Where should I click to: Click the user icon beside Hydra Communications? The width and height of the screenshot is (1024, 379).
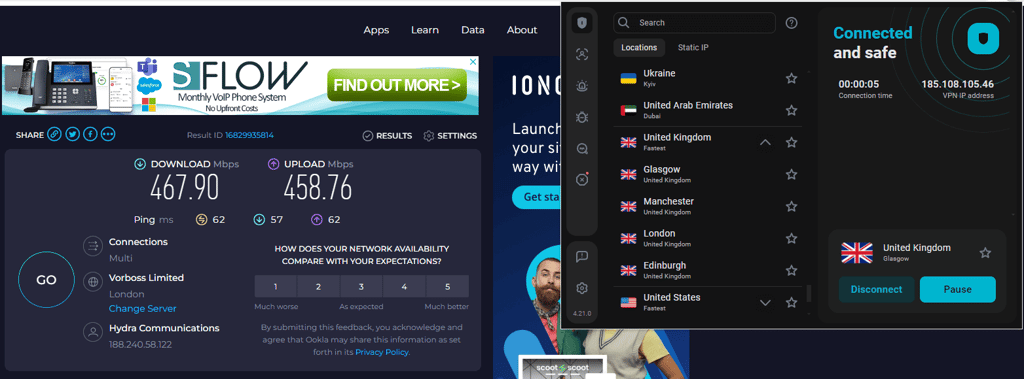[93, 332]
